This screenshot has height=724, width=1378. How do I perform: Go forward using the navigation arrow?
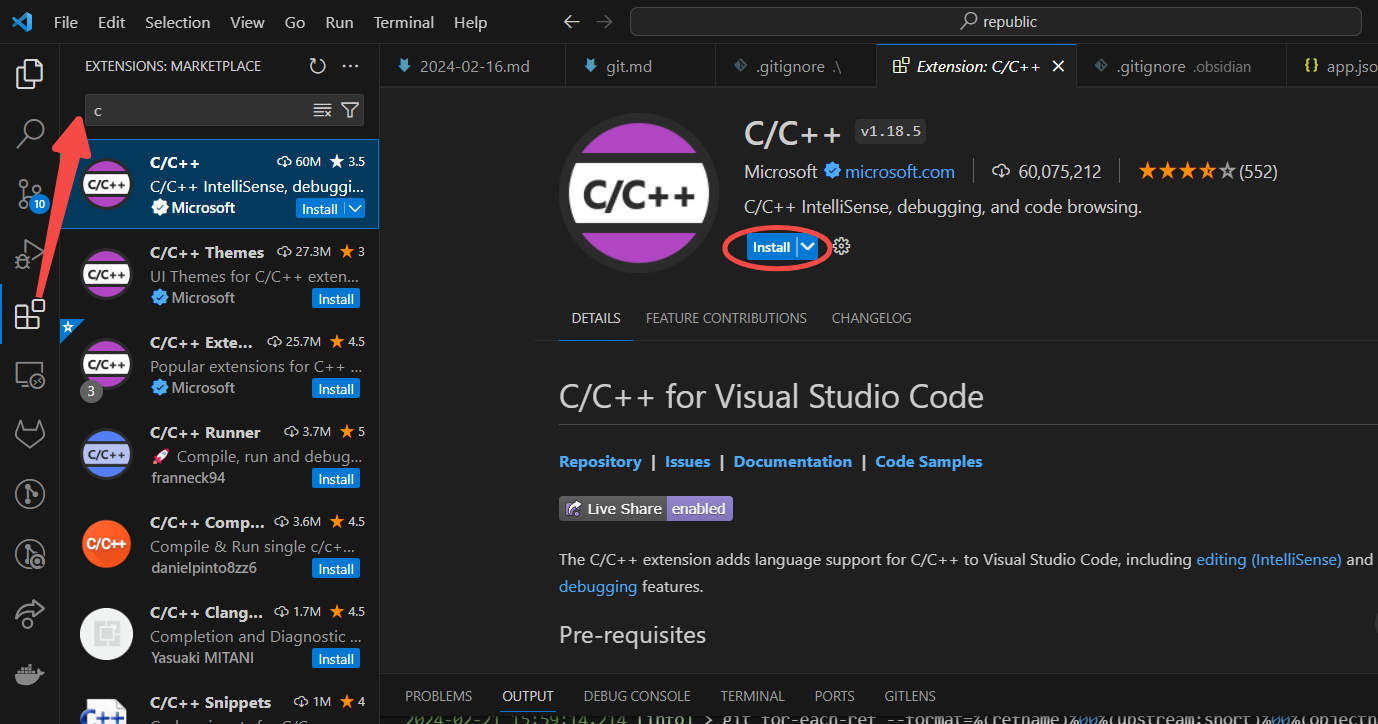click(x=604, y=21)
